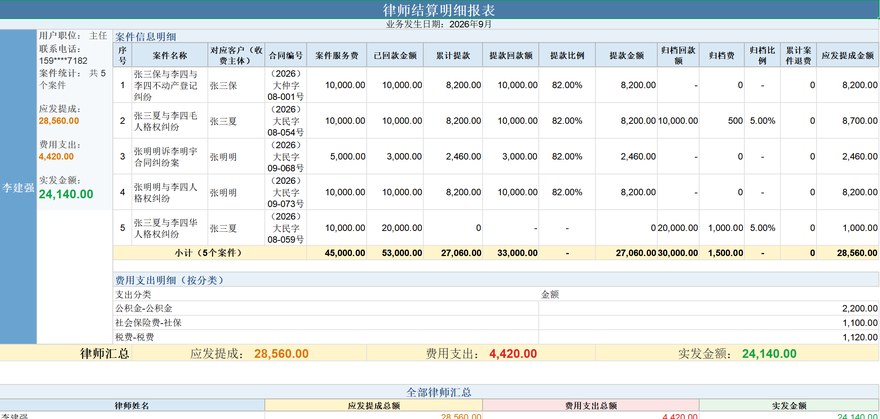880x419 pixels.
Task: Click the 提款回款额 column header
Action: tap(511, 56)
